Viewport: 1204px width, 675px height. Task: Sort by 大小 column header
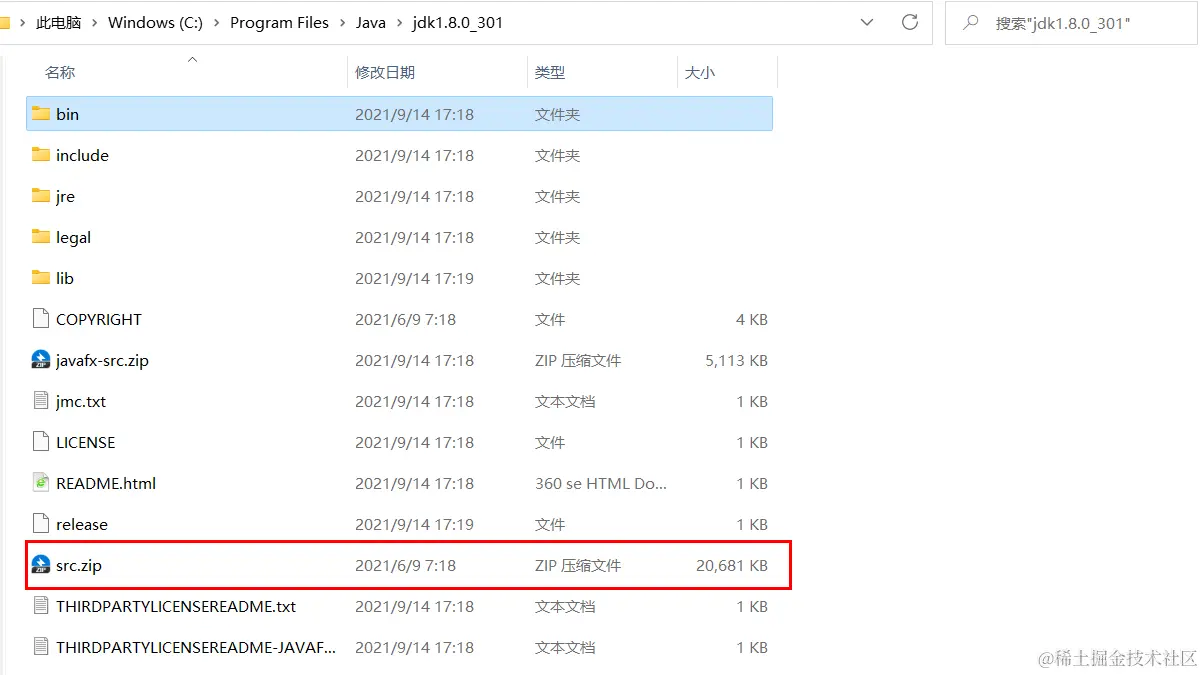(x=700, y=72)
